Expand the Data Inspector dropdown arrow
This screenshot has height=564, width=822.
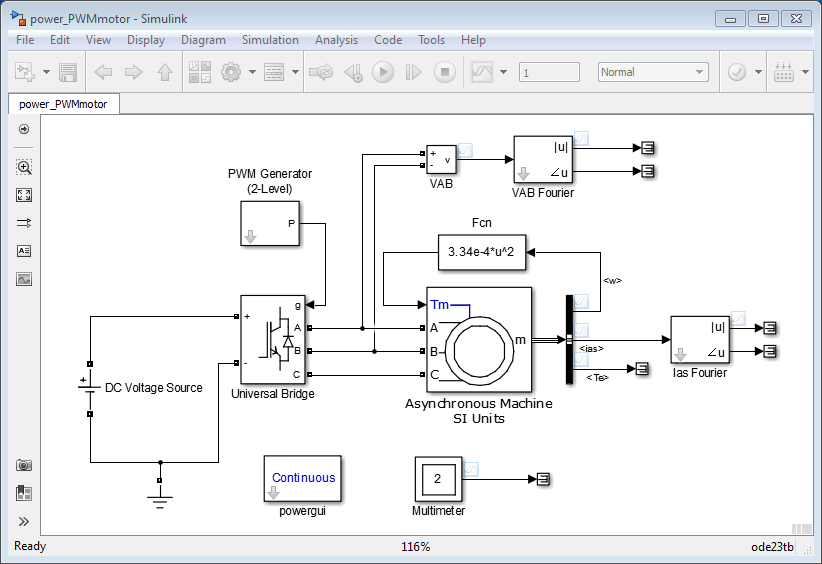tap(503, 72)
